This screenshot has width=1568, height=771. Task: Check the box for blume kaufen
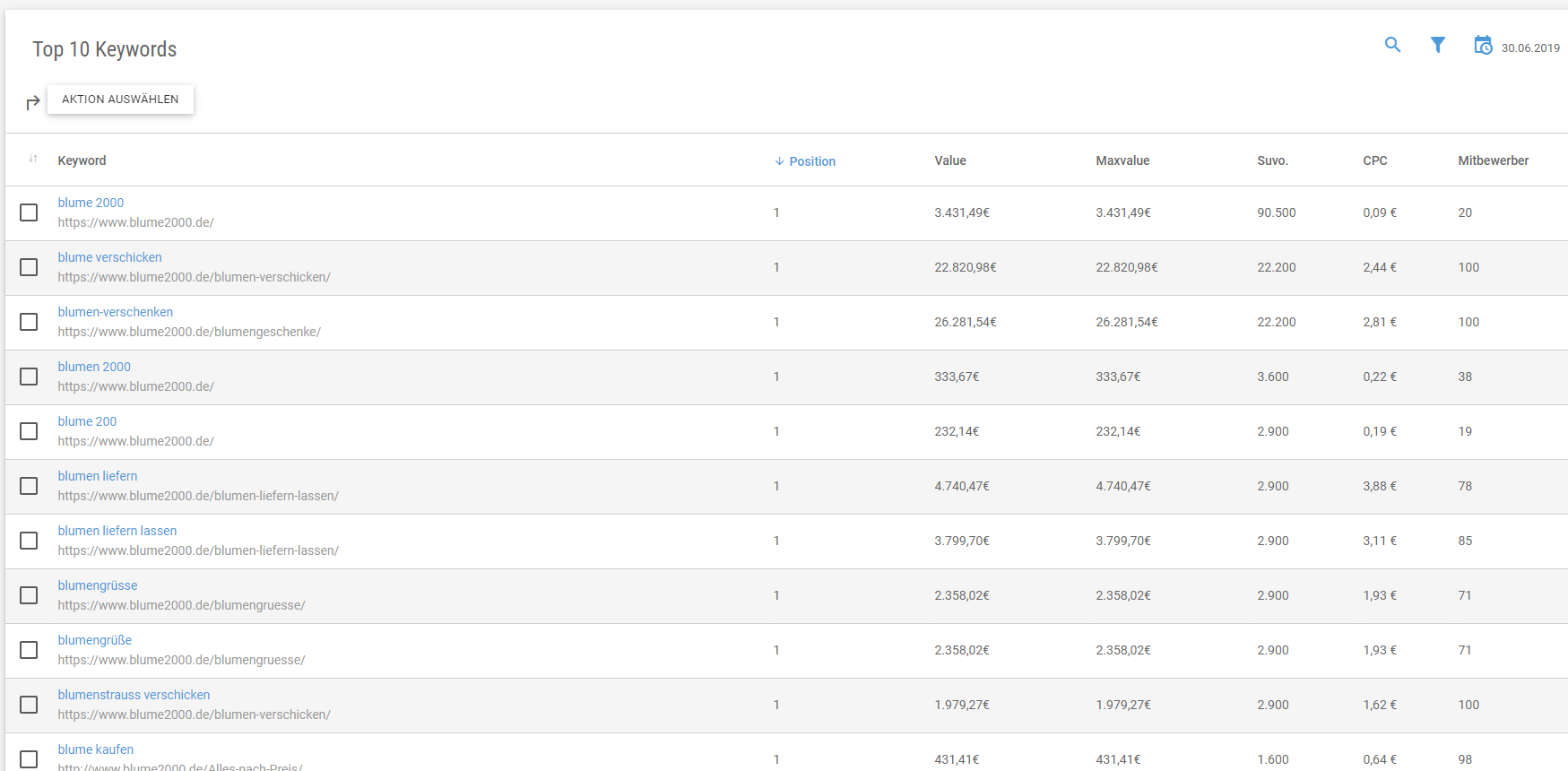tap(29, 759)
